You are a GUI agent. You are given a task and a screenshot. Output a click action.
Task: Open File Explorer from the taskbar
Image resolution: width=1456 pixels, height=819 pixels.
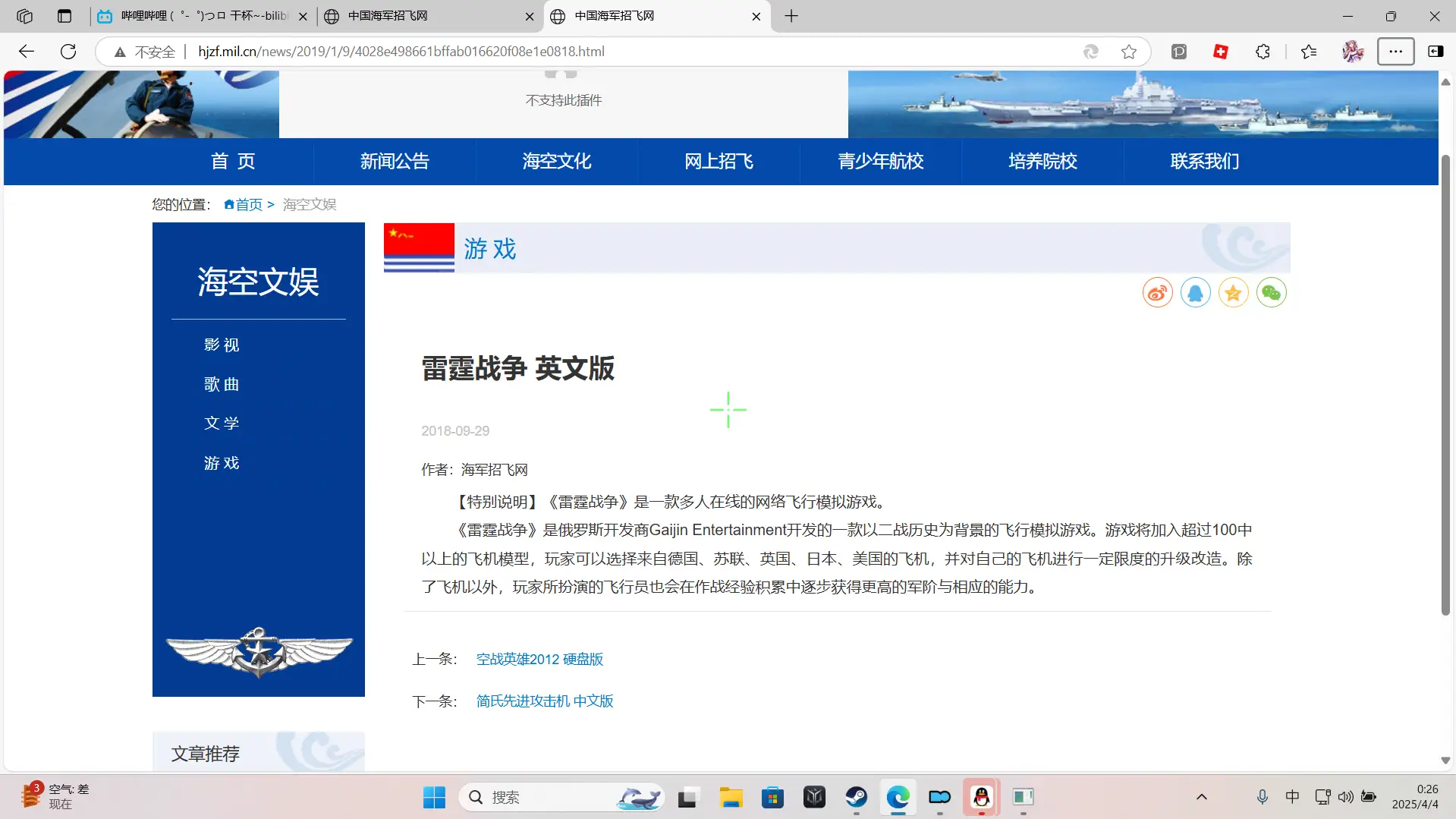coord(731,797)
